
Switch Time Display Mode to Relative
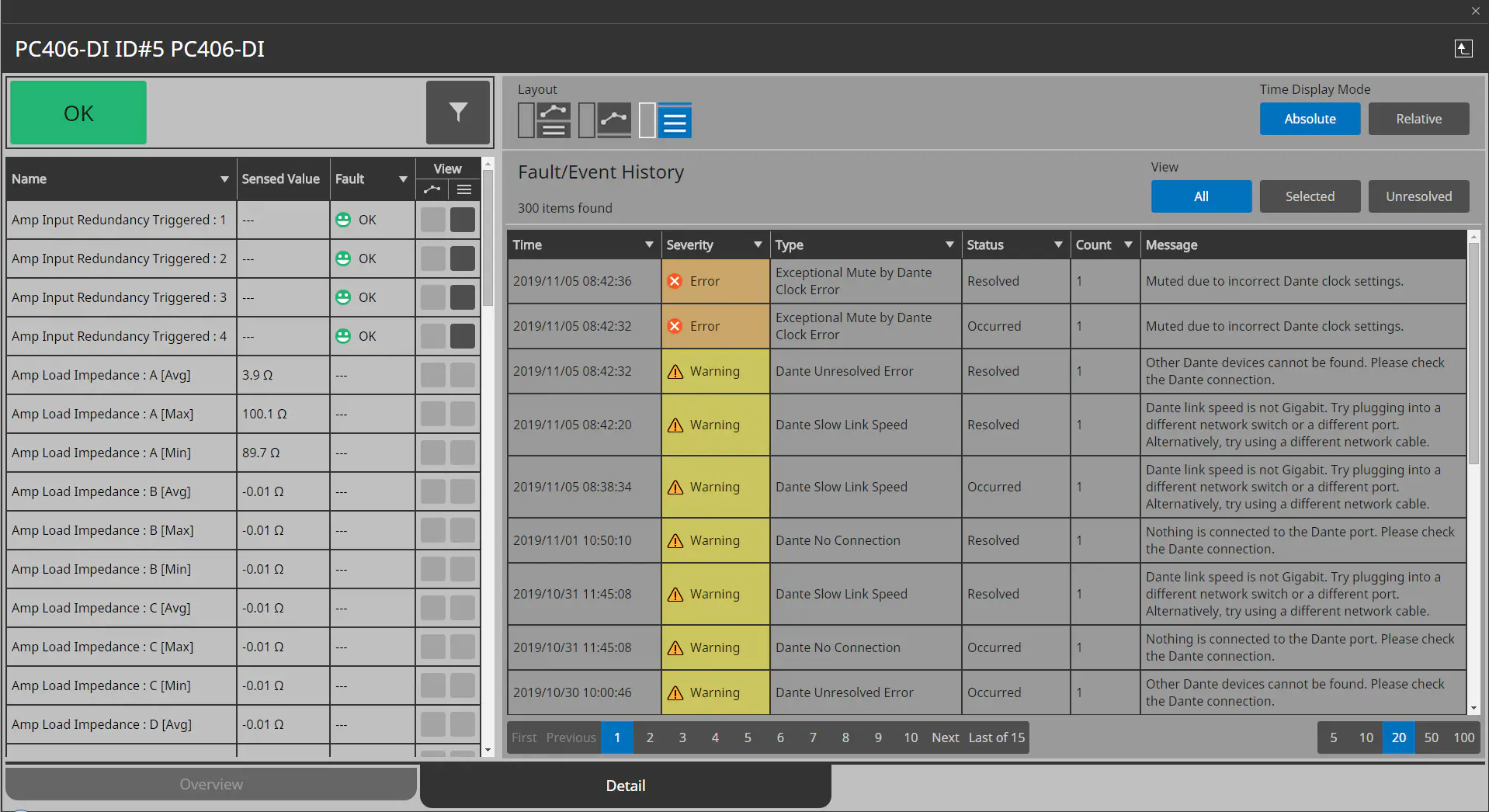pyautogui.click(x=1418, y=118)
